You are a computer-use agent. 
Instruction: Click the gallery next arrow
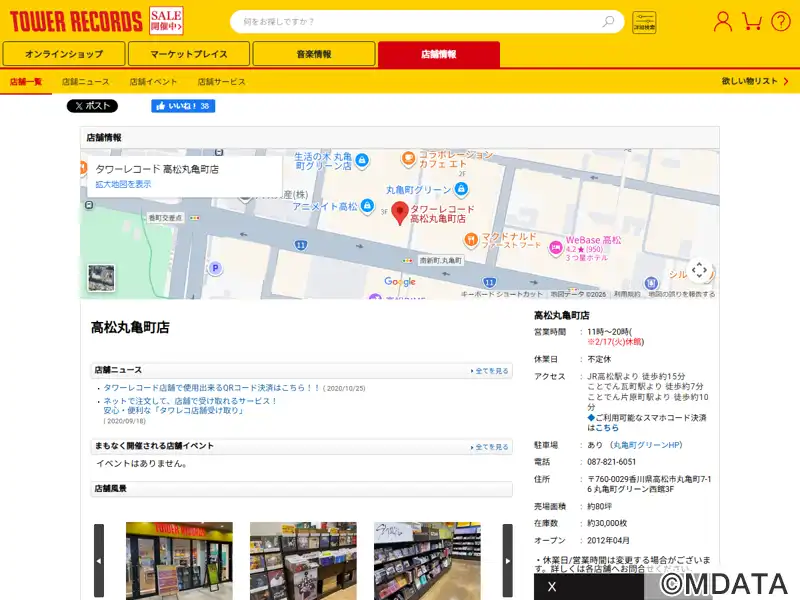[508, 561]
